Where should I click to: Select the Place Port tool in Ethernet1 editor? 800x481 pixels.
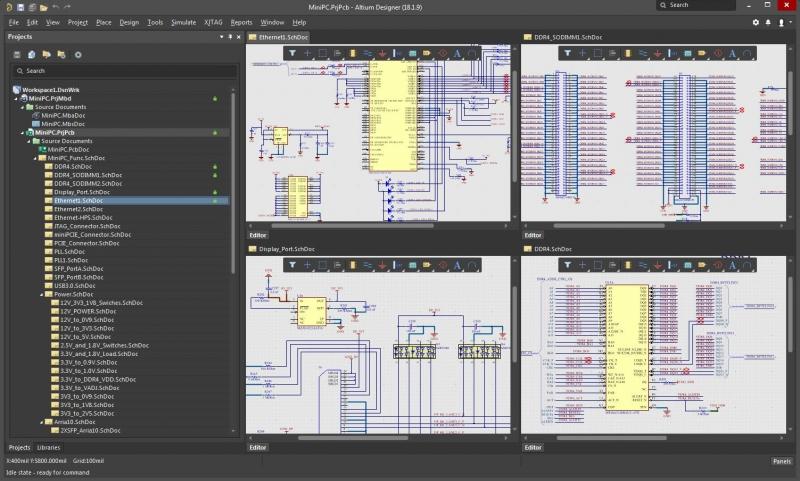tap(427, 53)
